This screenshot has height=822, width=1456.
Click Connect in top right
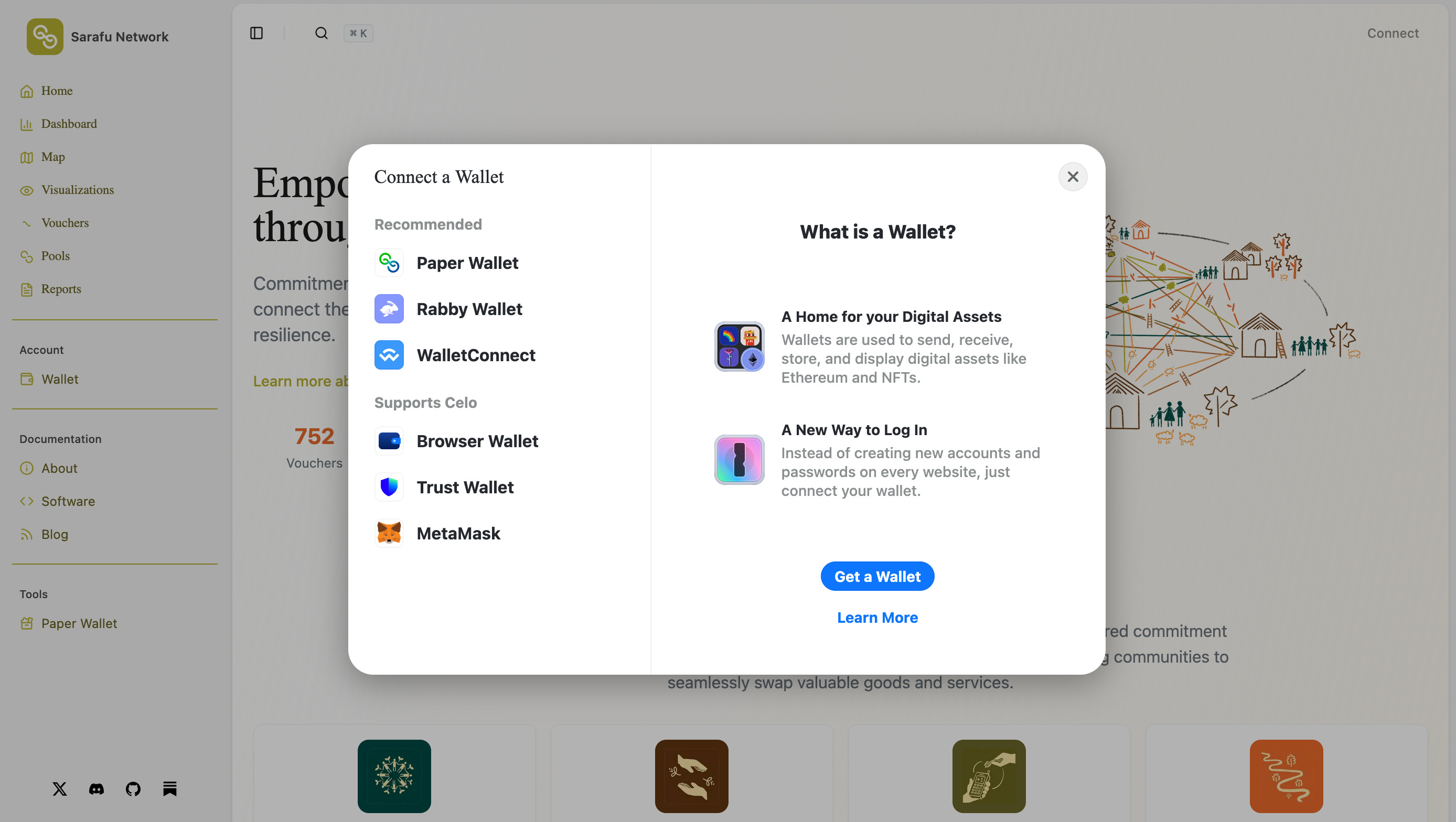(x=1392, y=34)
